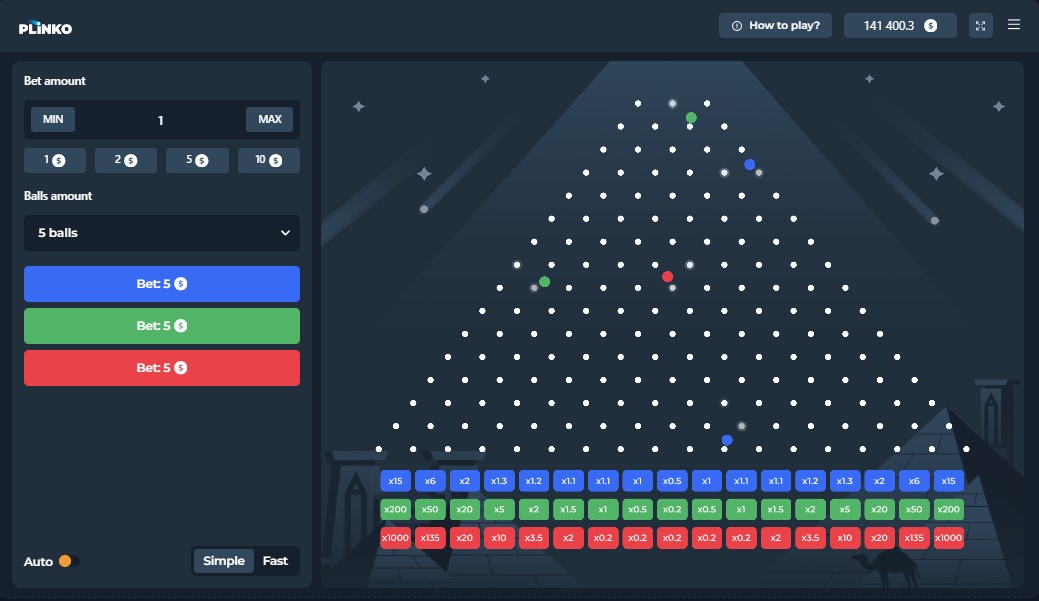Screen dimensions: 1039x601
Task: Toggle the Auto switch on
Action: (68, 561)
